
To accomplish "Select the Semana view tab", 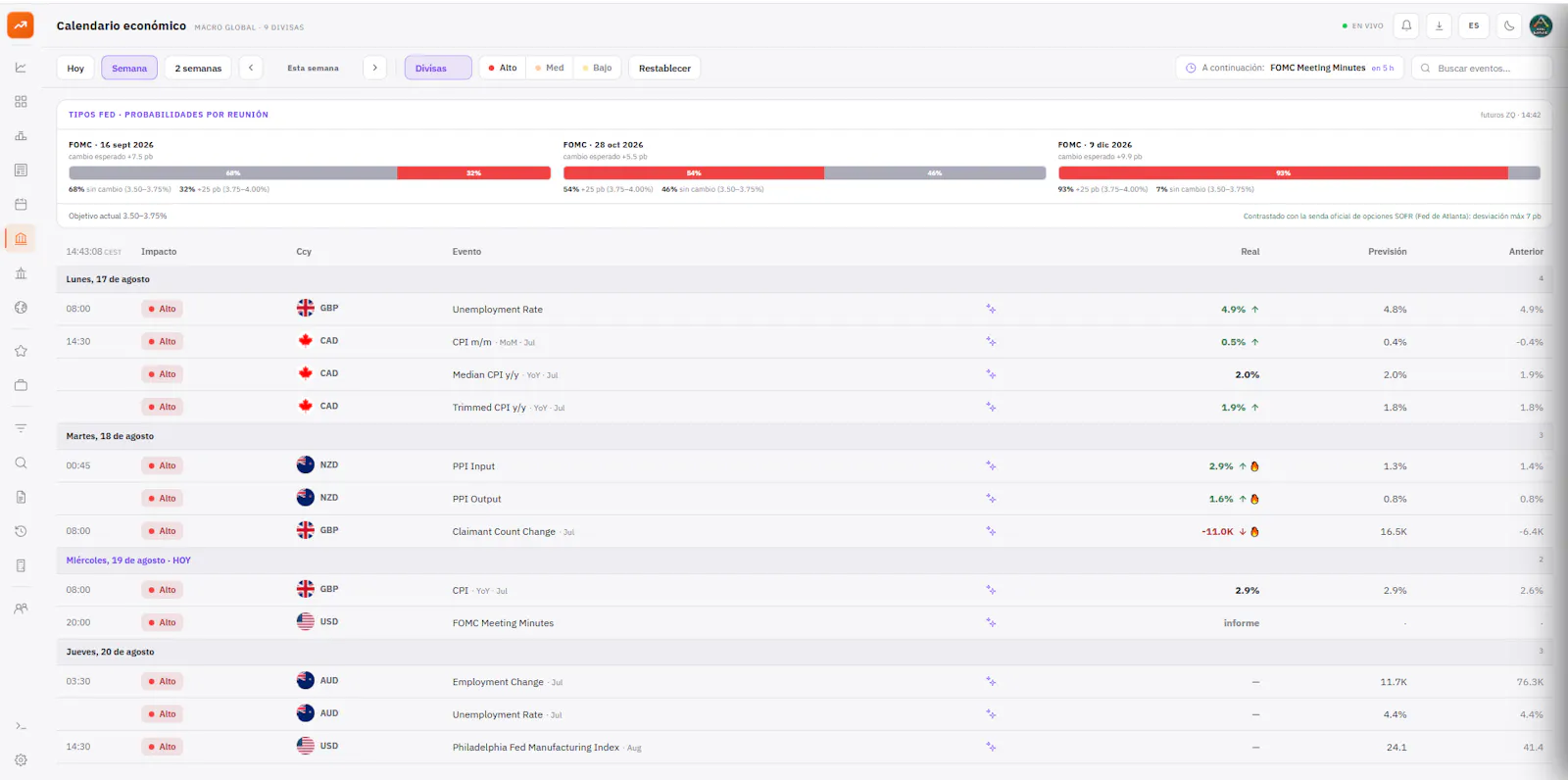I will 129,68.
